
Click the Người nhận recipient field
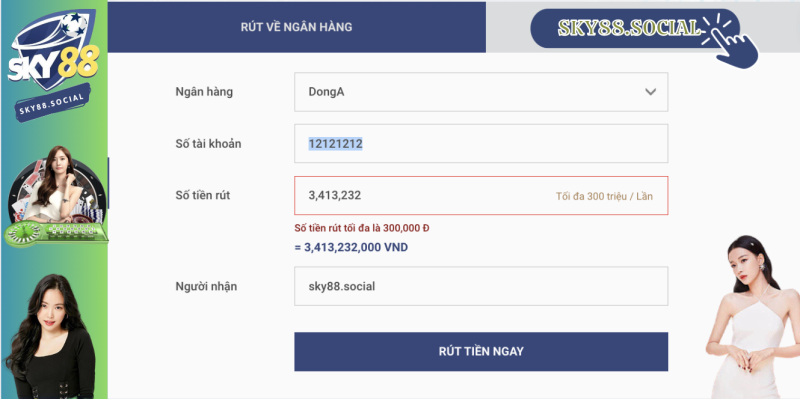[x=481, y=286]
